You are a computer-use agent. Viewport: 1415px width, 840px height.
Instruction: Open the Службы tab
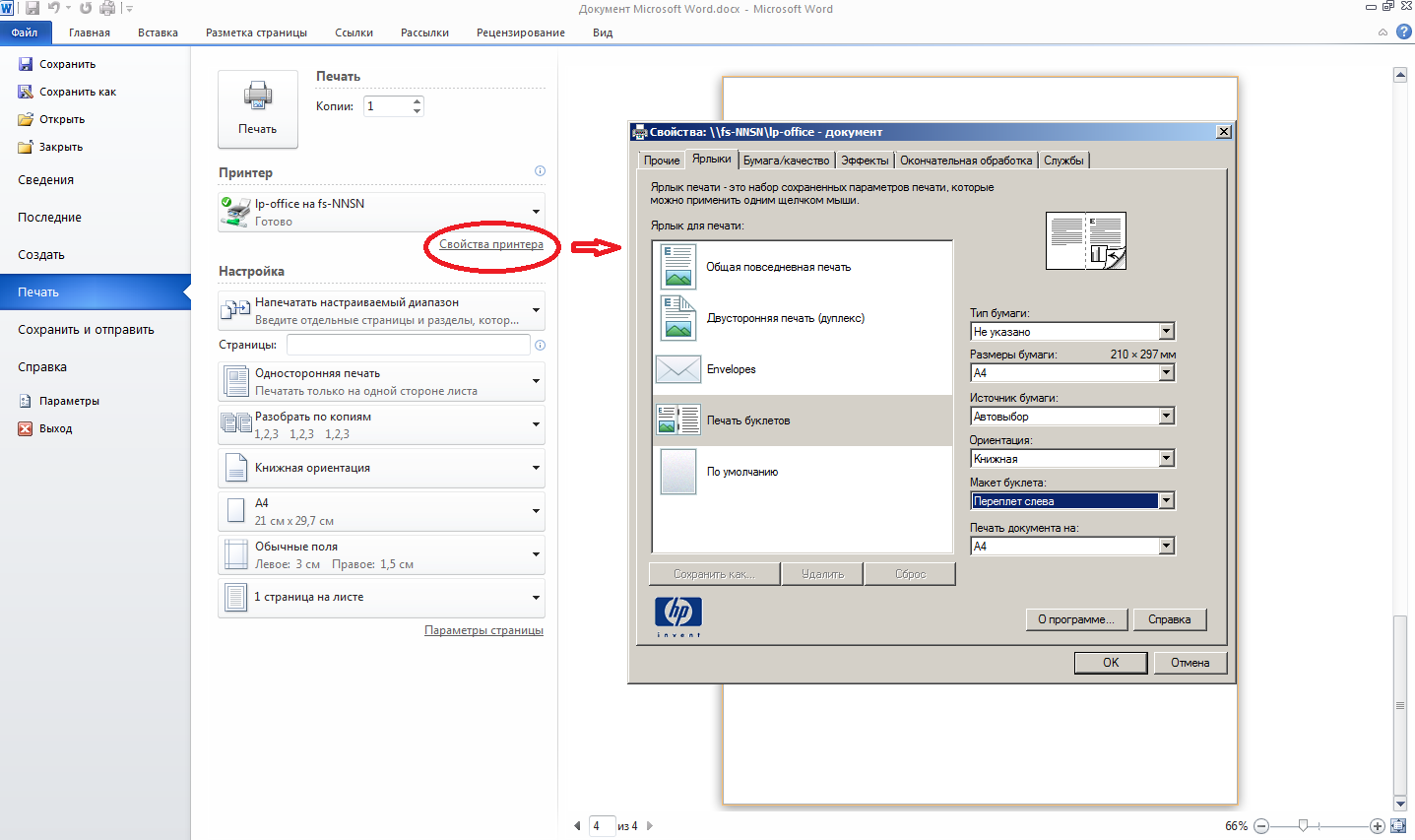point(1063,161)
